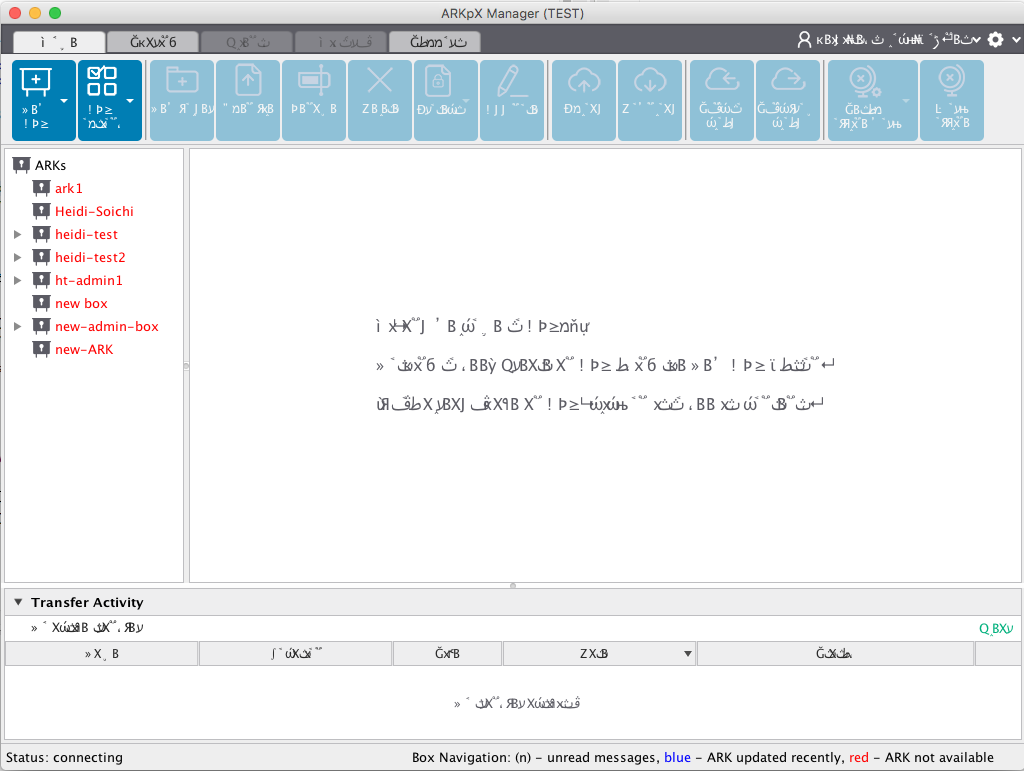Click the board icon beside new box
Image resolution: width=1024 pixels, height=771 pixels.
[x=41, y=303]
